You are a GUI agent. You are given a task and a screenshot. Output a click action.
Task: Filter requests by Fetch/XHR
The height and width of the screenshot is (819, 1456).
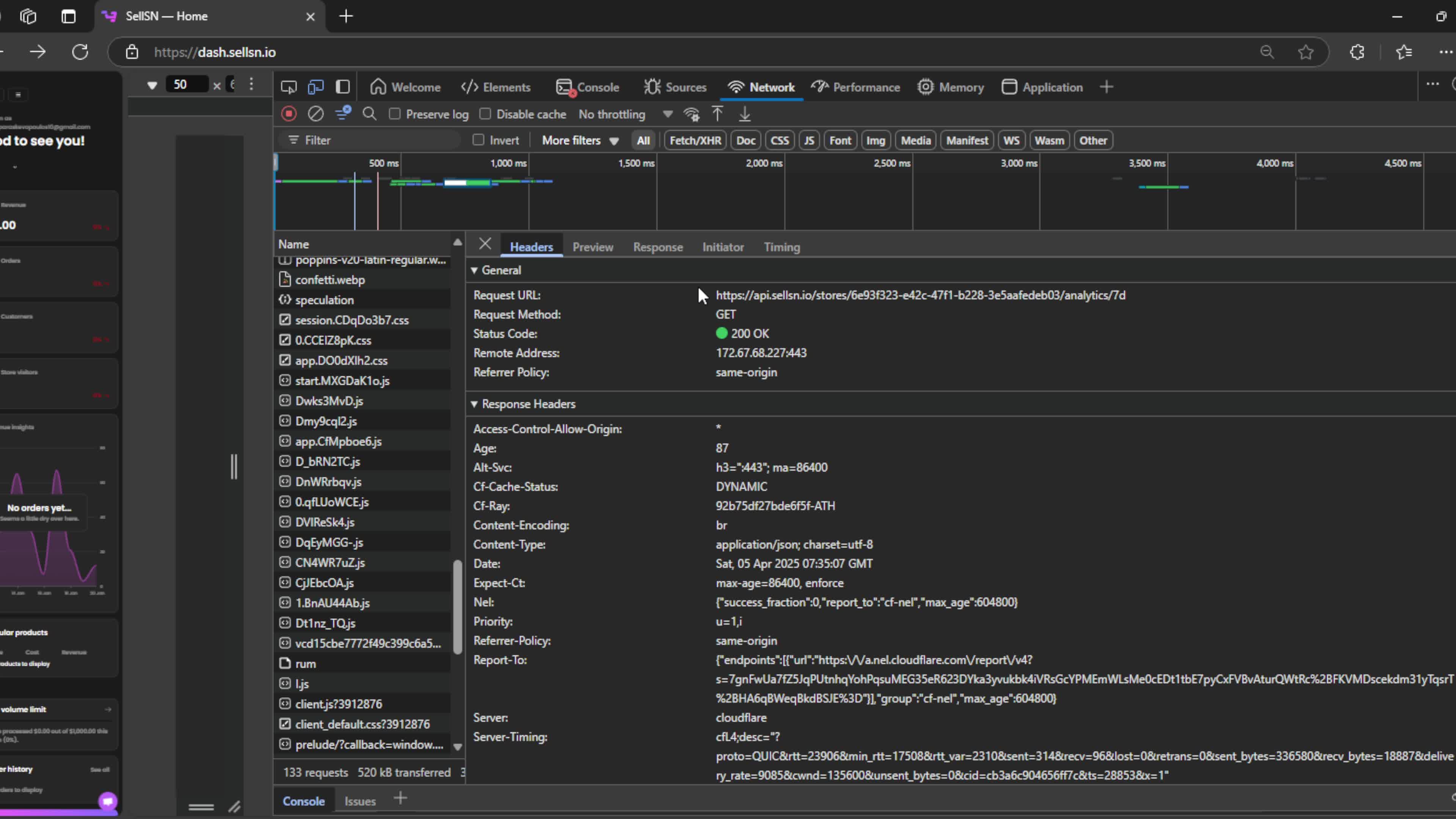coord(695,140)
